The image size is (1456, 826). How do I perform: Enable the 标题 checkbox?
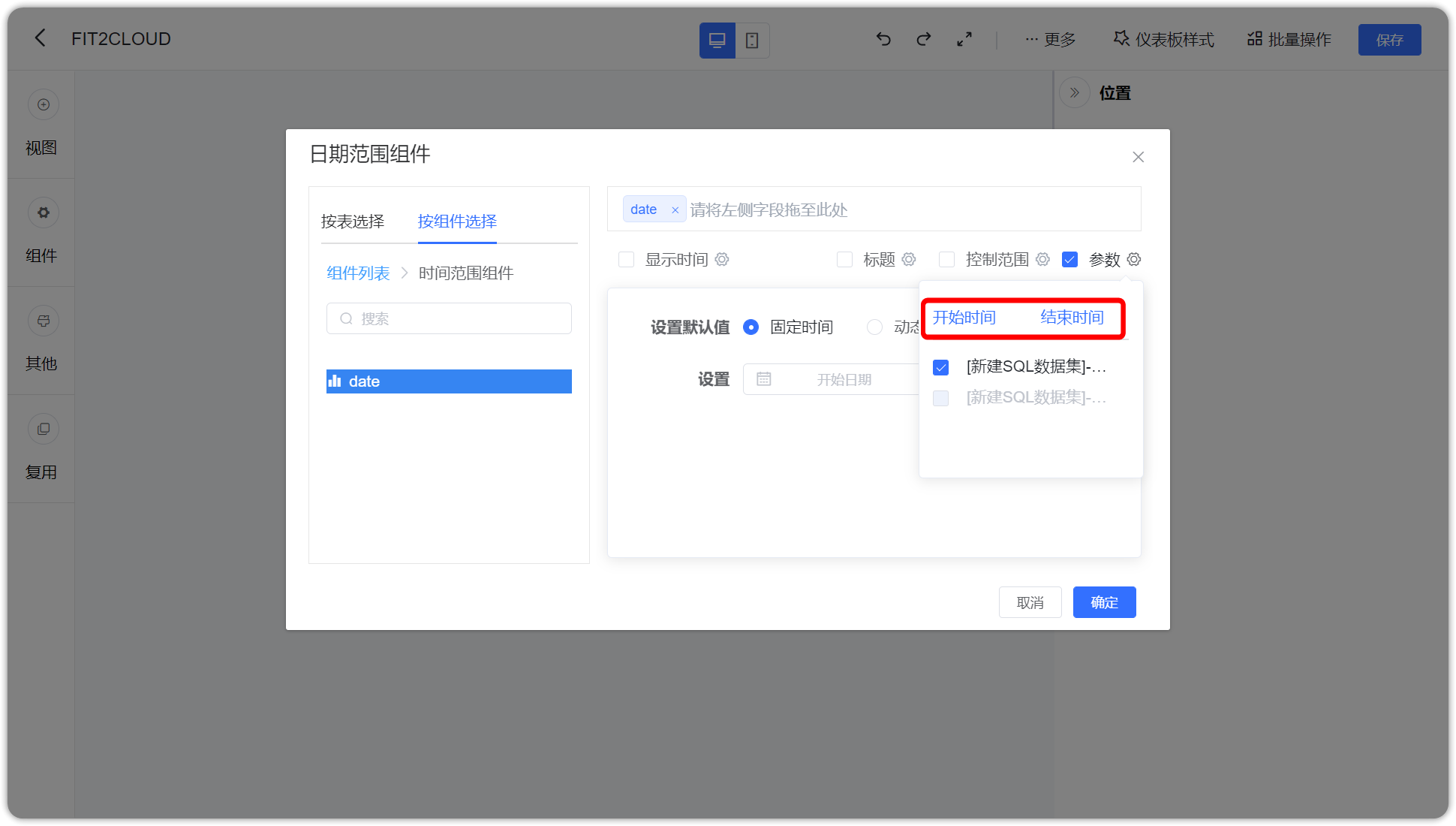pos(845,259)
